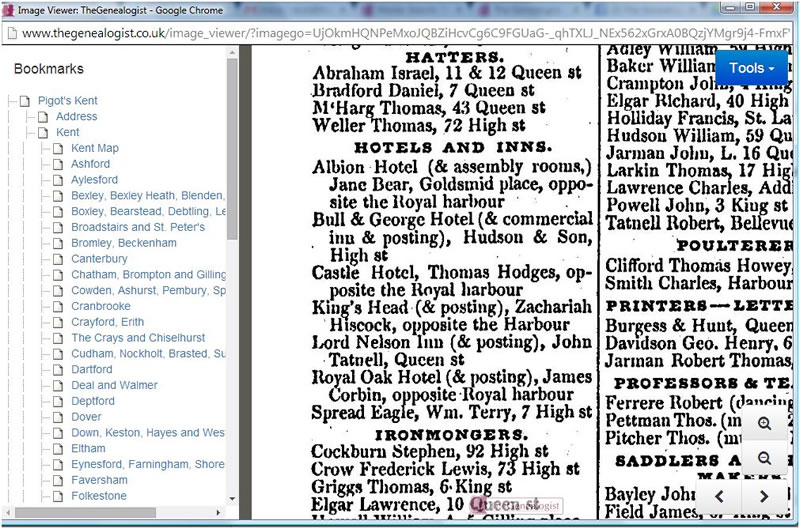Open the Bromley, Beckenham bookmark

[124, 243]
